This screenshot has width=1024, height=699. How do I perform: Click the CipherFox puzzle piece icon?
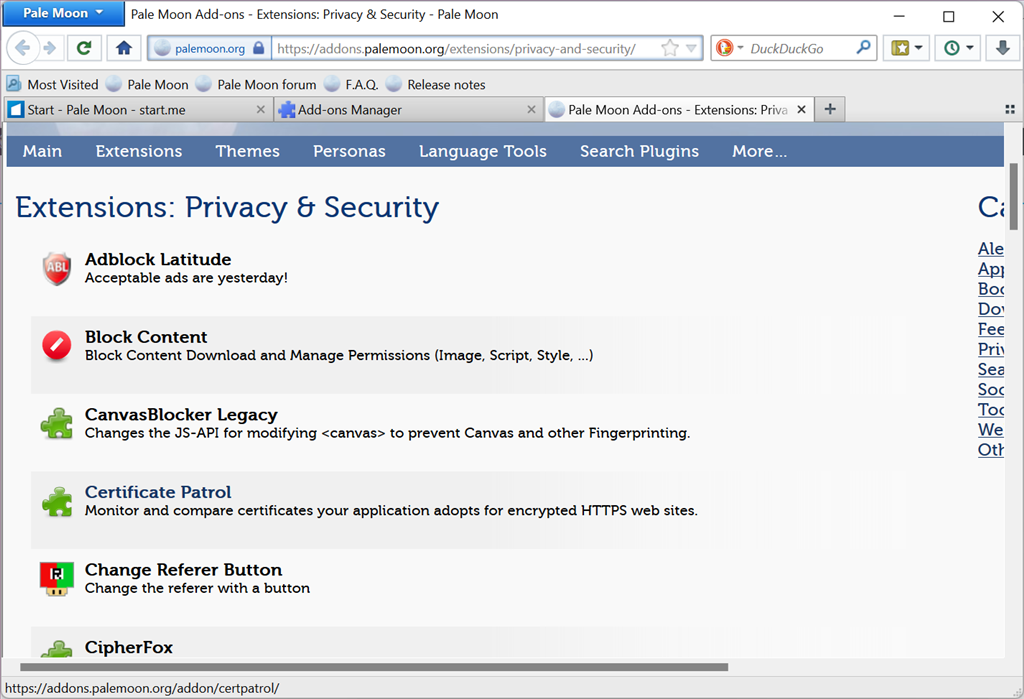click(x=57, y=649)
